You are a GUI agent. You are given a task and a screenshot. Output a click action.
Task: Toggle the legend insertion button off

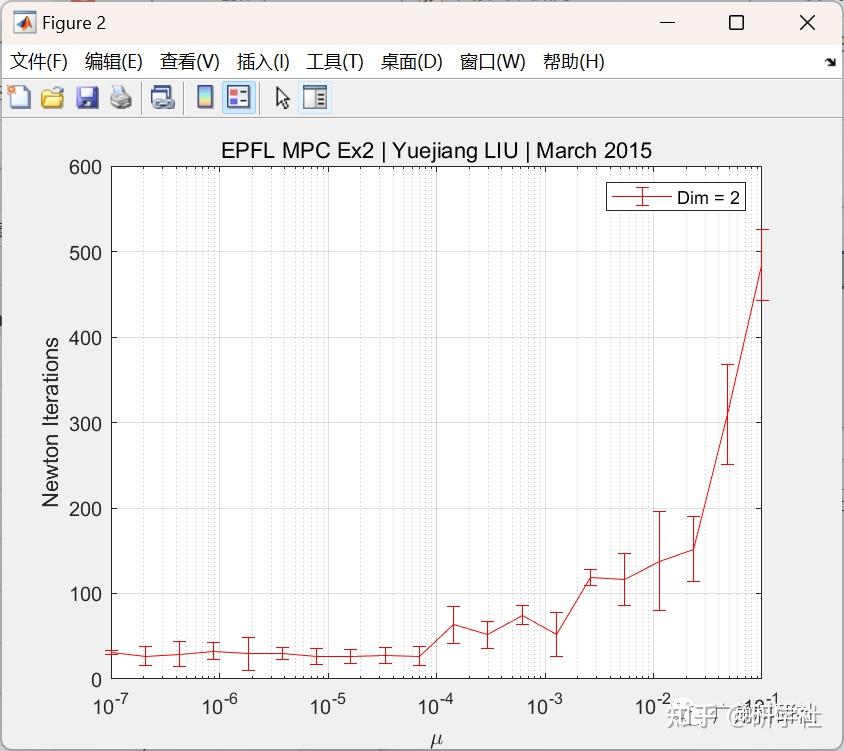pos(237,97)
